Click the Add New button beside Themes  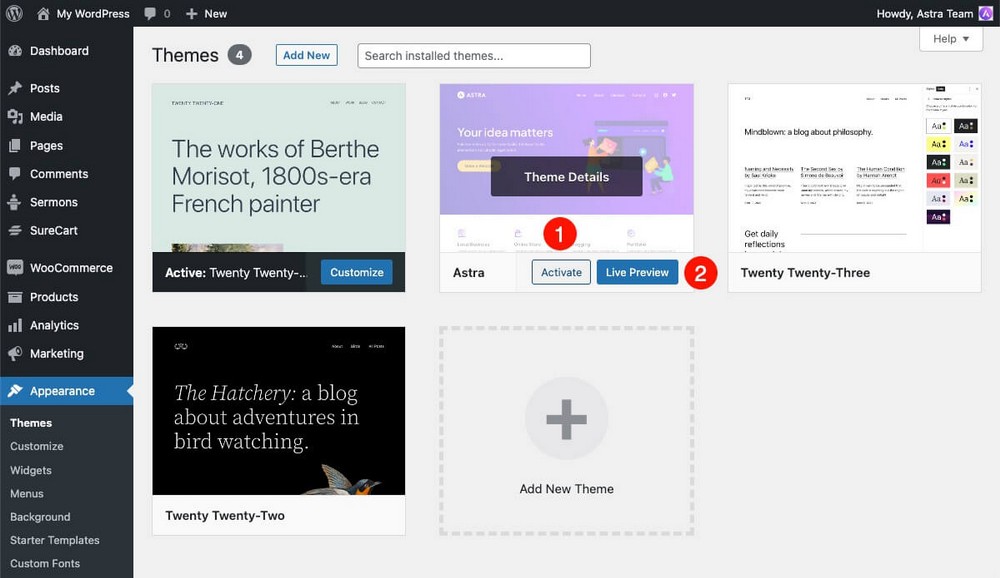[x=306, y=55]
